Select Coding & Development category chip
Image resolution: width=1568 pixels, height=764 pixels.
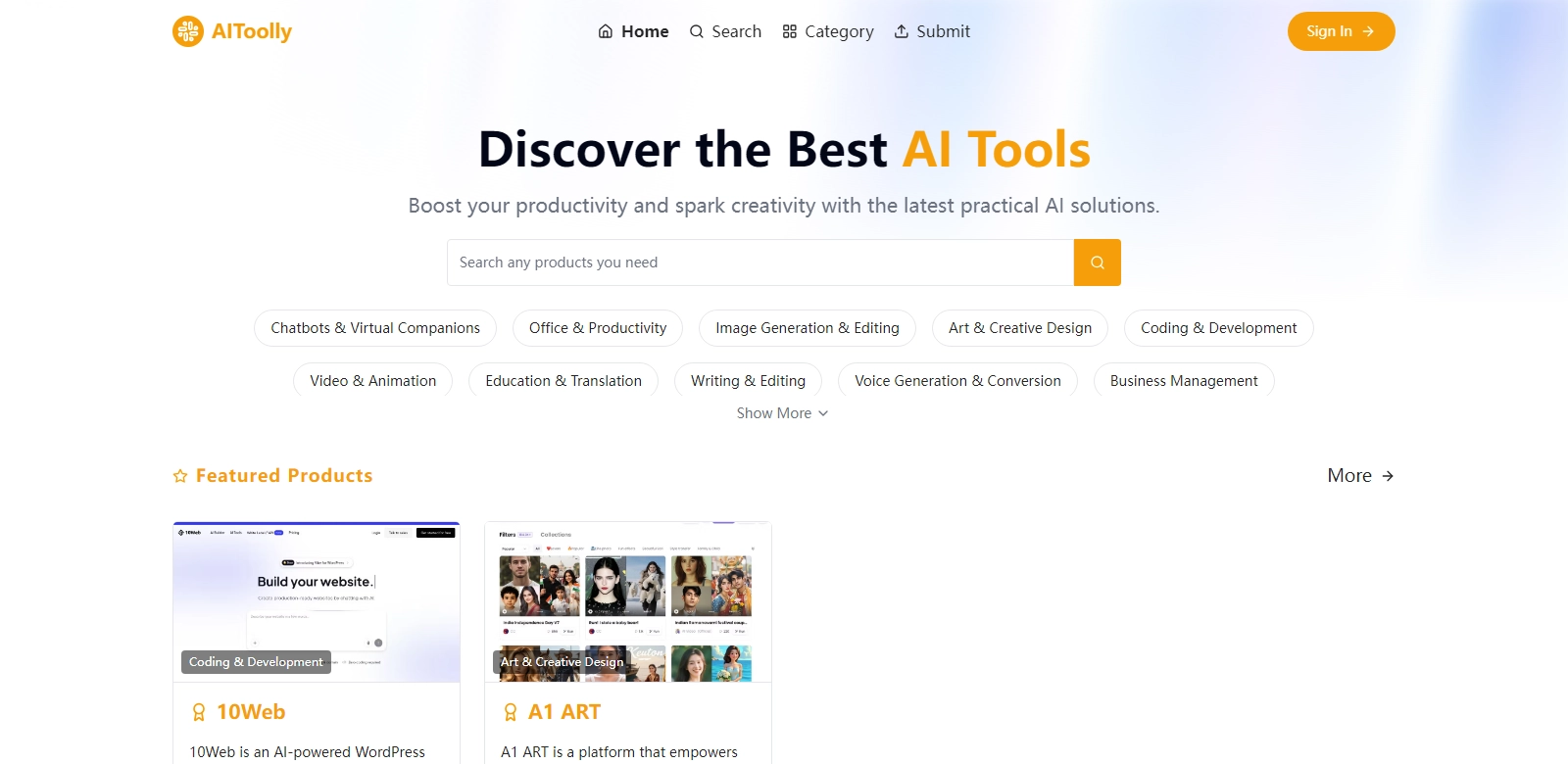1219,328
